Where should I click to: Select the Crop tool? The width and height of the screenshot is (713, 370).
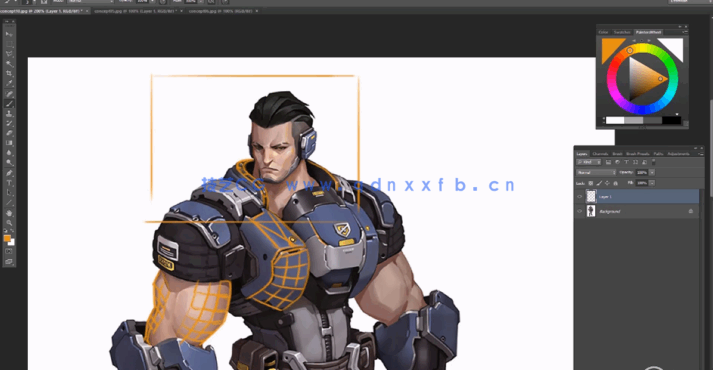(9, 73)
